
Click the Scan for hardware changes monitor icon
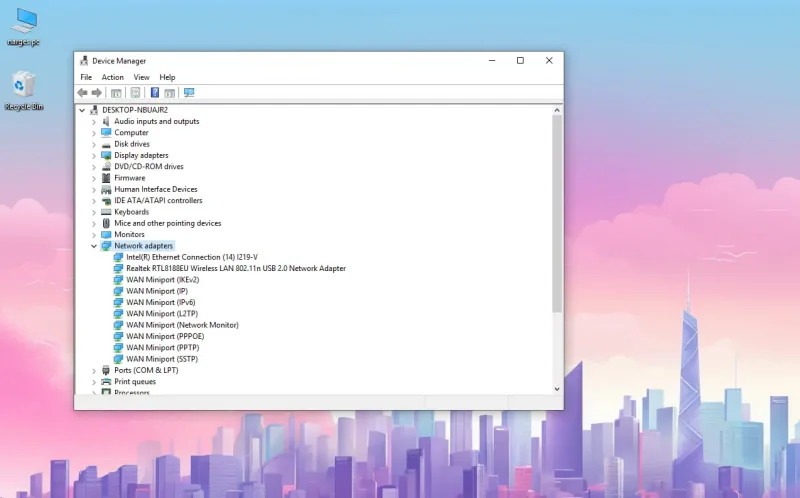tap(189, 93)
